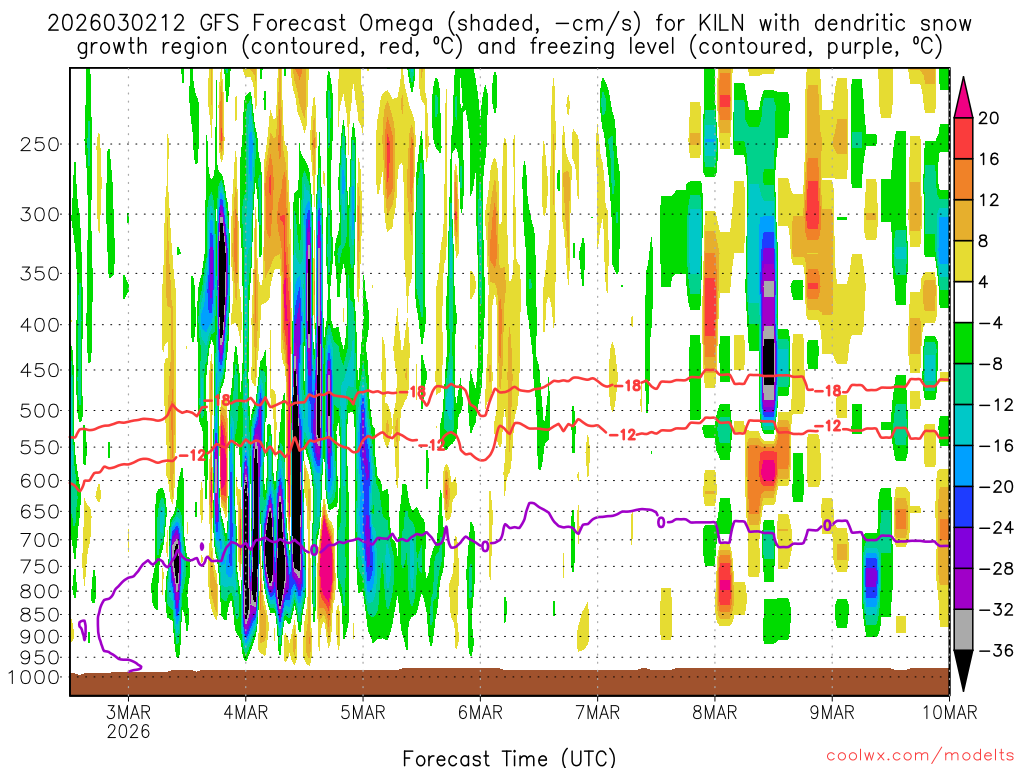The width and height of the screenshot is (1024, 768).
Task: Click the gray color bar segment between -32 and -36
Action: point(963,630)
